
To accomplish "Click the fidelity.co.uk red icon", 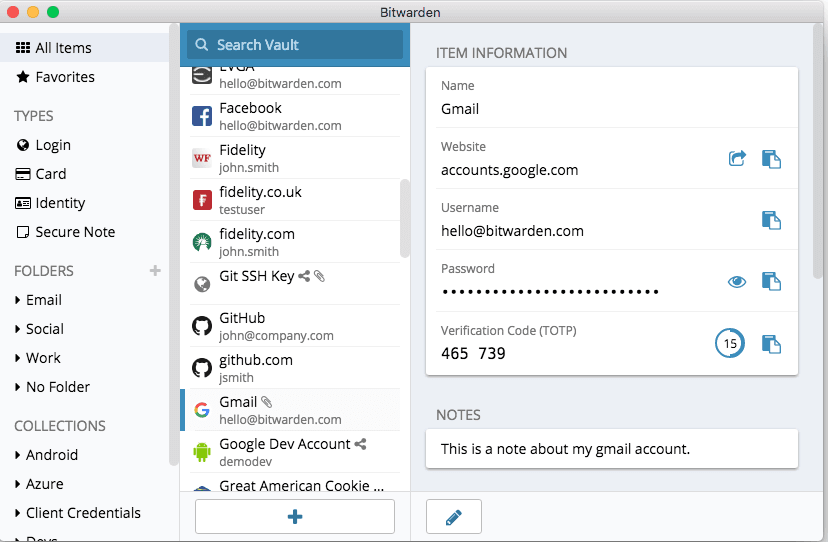I will click(x=202, y=200).
